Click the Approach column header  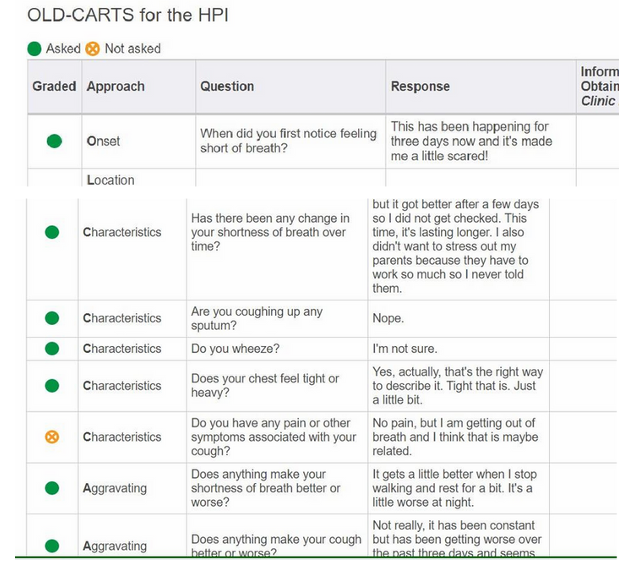(139, 86)
